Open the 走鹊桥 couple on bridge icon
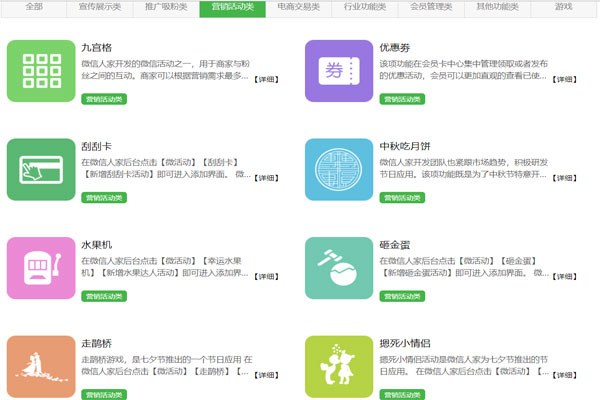 click(41, 367)
